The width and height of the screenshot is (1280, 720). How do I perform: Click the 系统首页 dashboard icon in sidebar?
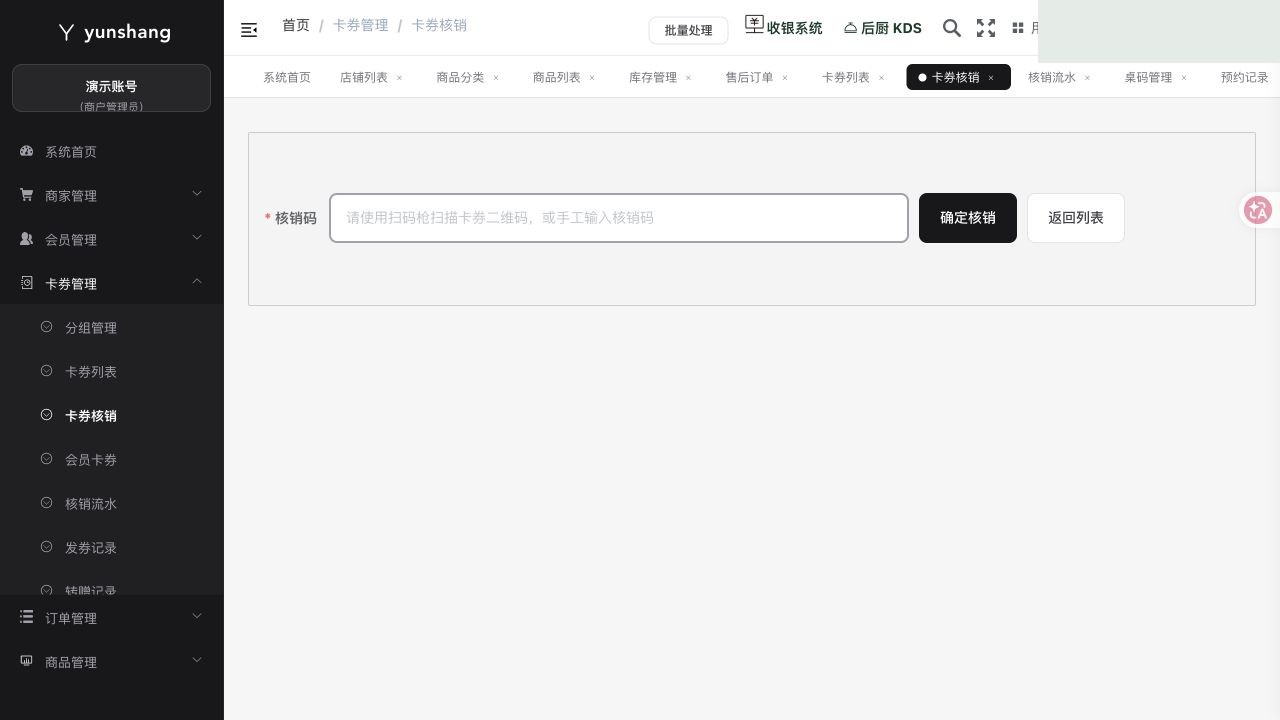point(27,151)
